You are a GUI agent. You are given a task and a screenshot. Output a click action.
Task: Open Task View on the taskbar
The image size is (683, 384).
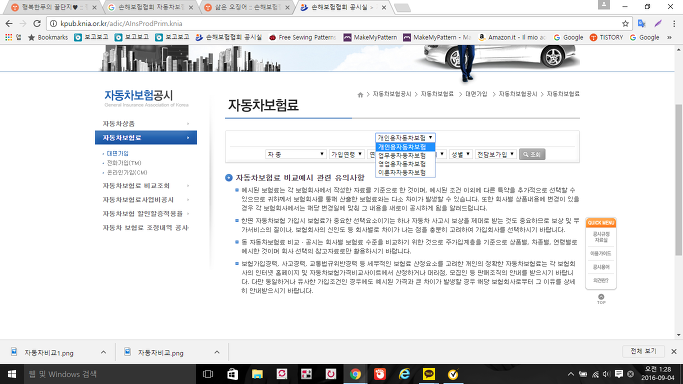(x=208, y=374)
